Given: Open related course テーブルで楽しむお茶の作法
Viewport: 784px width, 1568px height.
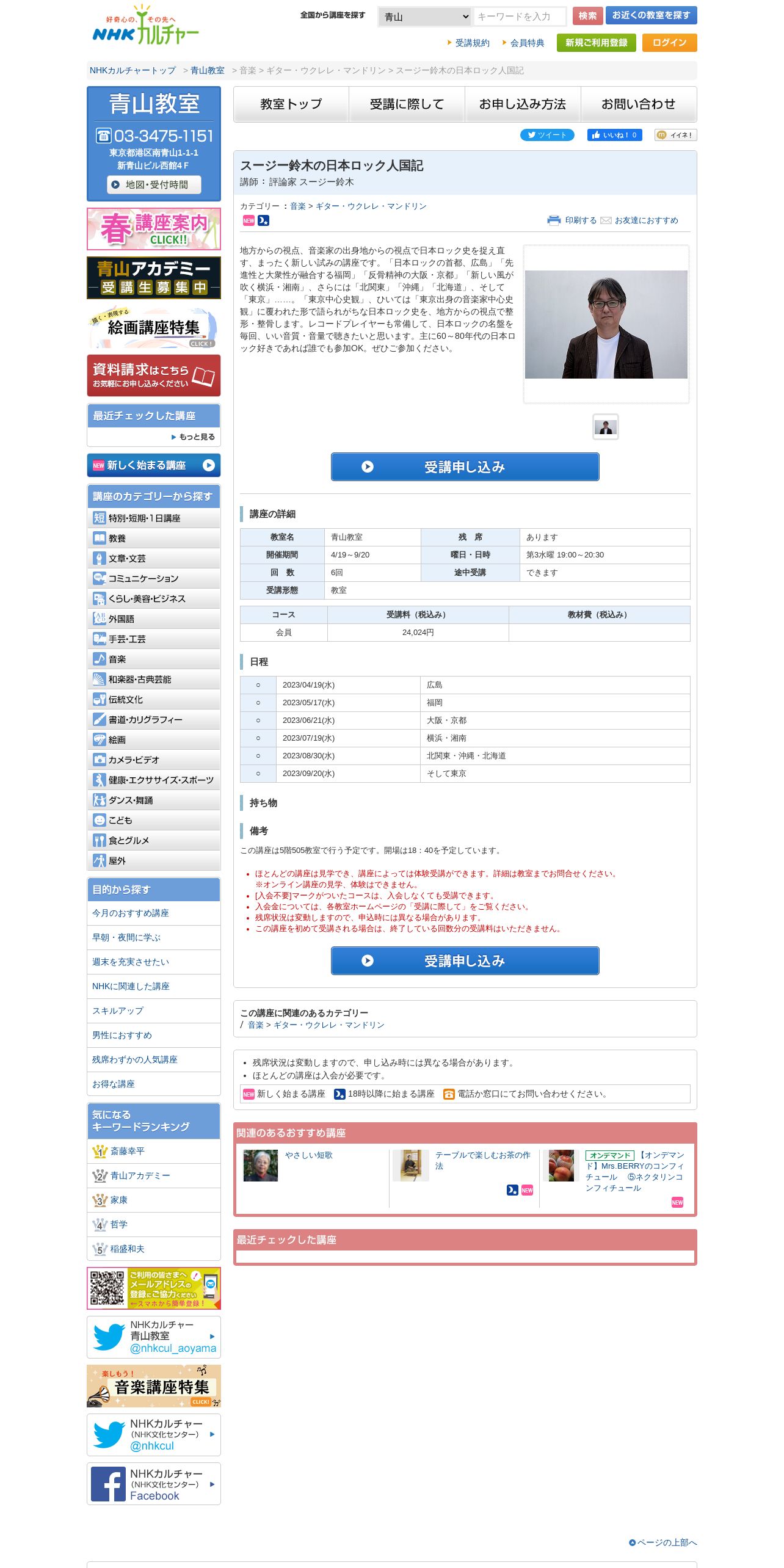Looking at the screenshot, I should (483, 1160).
